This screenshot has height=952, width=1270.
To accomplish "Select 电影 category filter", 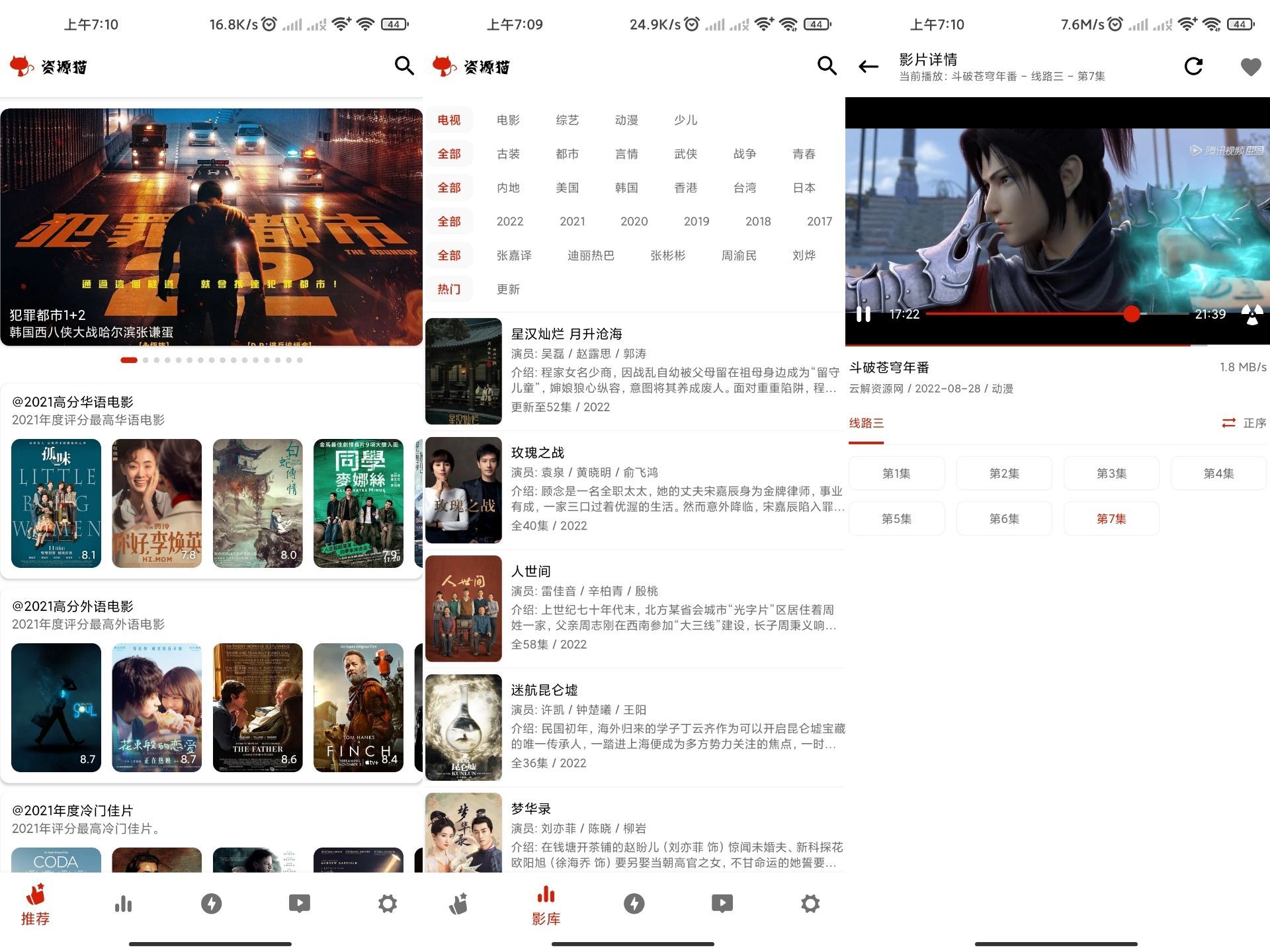I will [508, 120].
